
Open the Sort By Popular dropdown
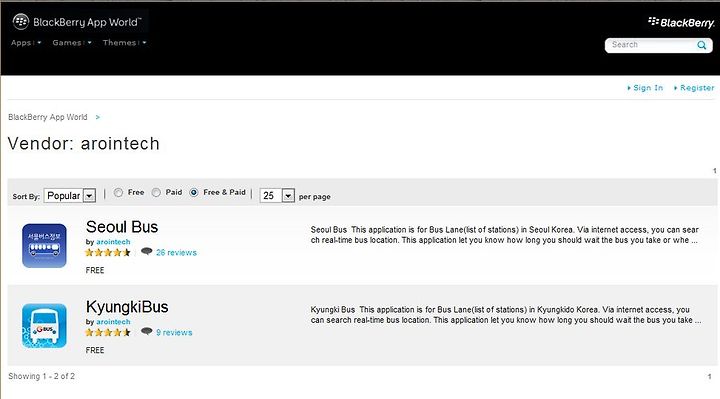pos(70,196)
